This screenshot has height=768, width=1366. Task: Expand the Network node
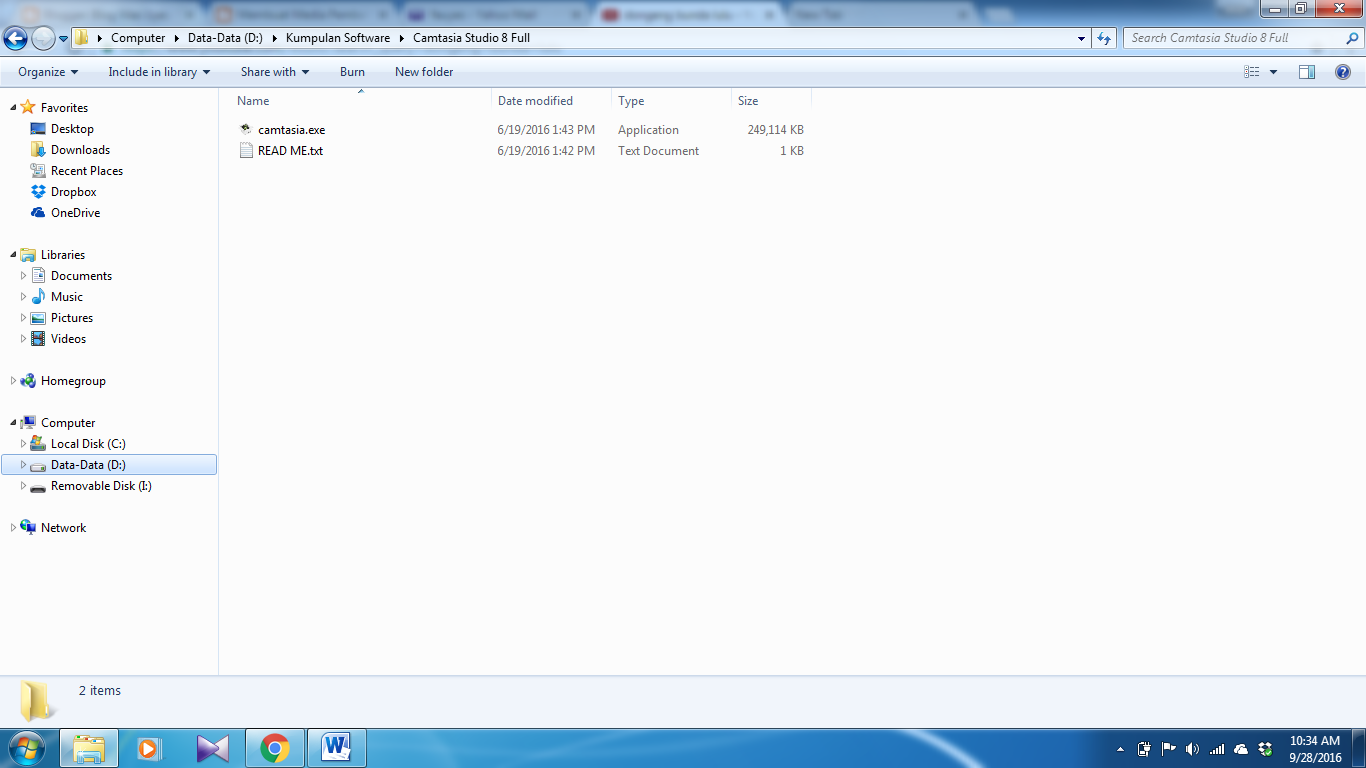[13, 528]
